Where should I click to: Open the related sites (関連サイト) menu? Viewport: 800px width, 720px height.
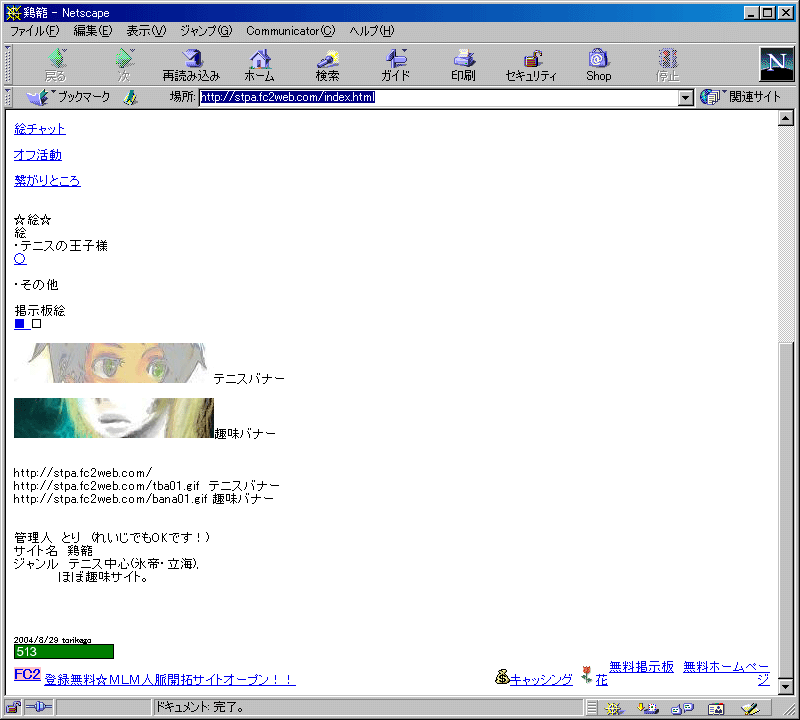pos(741,96)
